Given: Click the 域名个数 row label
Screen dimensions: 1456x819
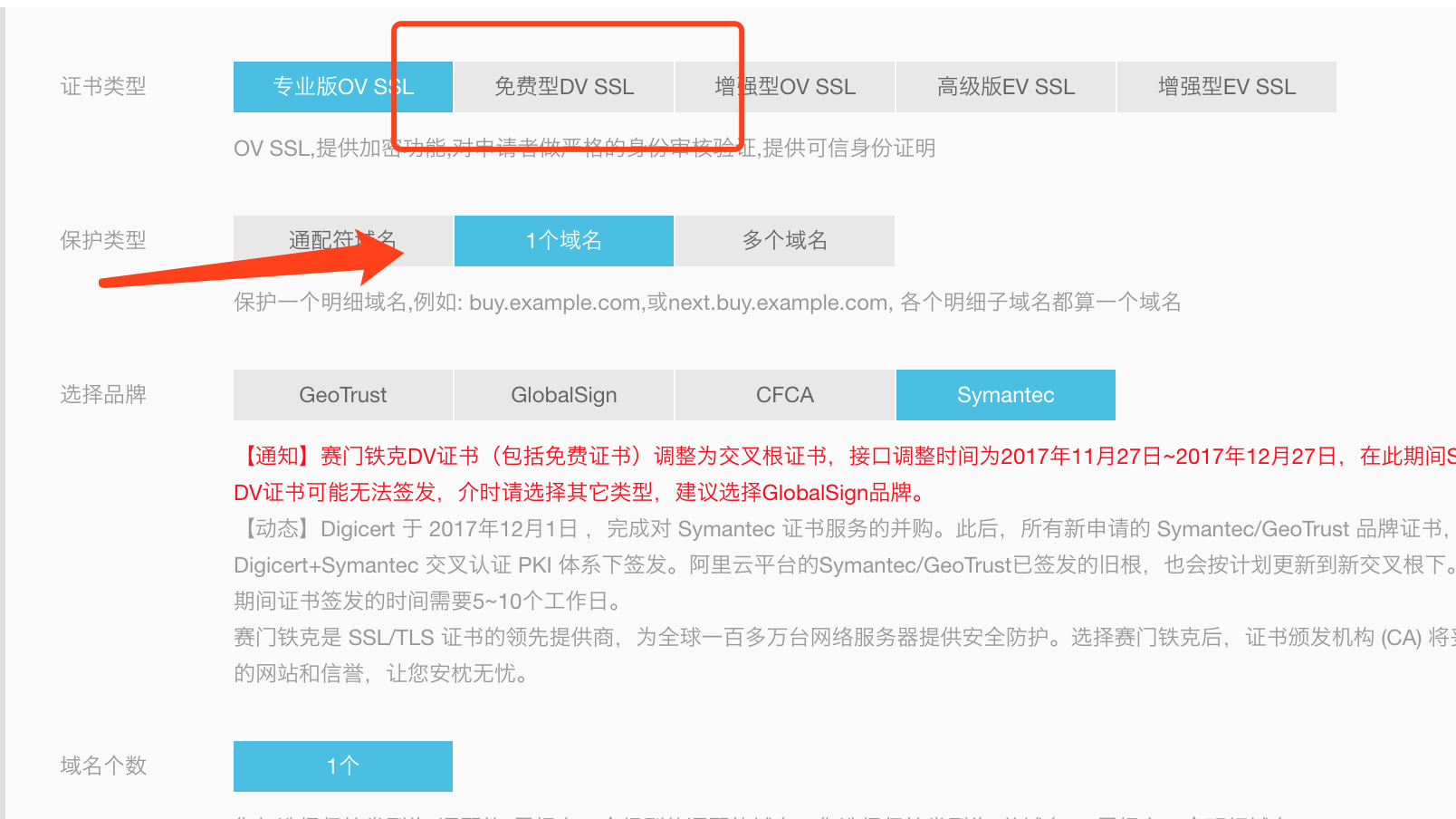Looking at the screenshot, I should [103, 766].
